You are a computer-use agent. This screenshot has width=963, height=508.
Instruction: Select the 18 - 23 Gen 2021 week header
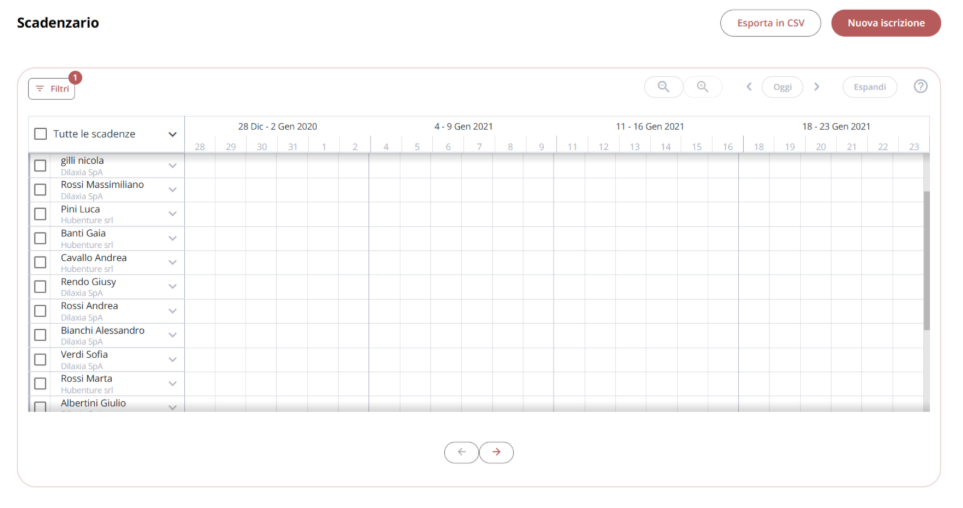pyautogui.click(x=836, y=127)
